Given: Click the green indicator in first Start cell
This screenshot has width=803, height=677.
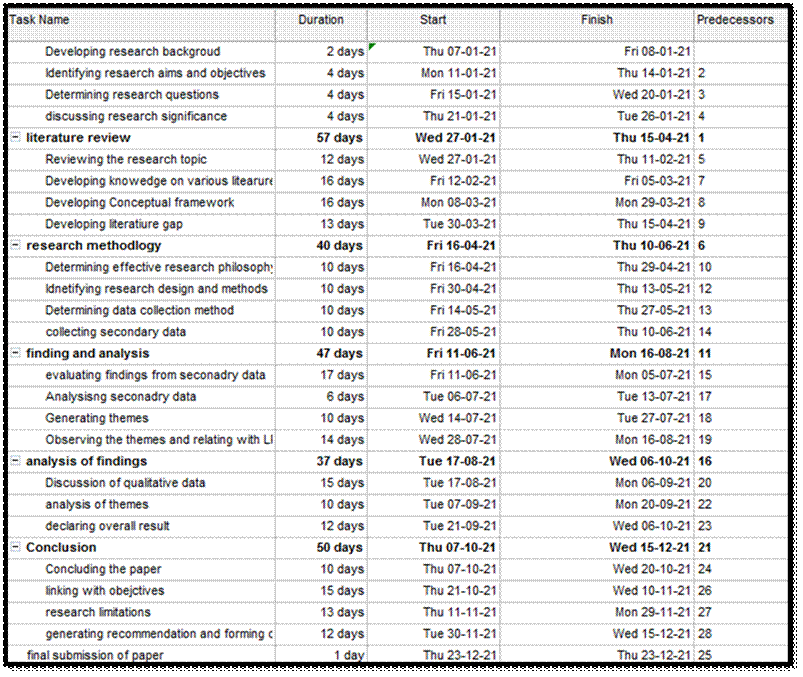Looking at the screenshot, I should click(x=372, y=46).
